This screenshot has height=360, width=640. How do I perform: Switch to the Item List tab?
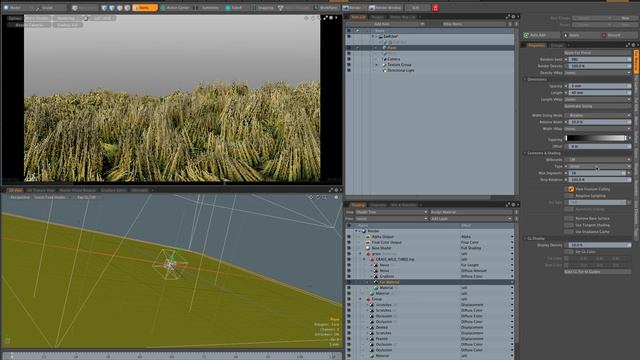click(359, 17)
